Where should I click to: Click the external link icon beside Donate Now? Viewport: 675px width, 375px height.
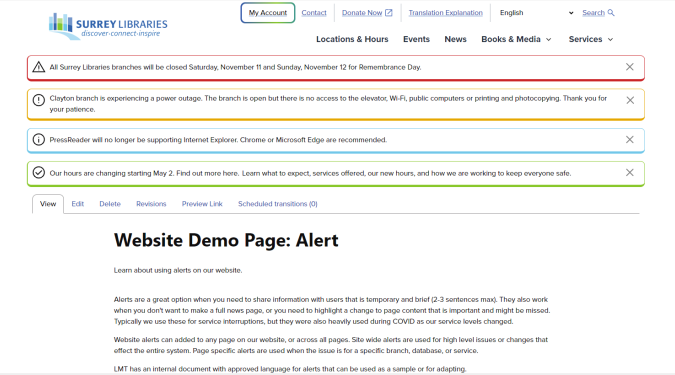(389, 12)
